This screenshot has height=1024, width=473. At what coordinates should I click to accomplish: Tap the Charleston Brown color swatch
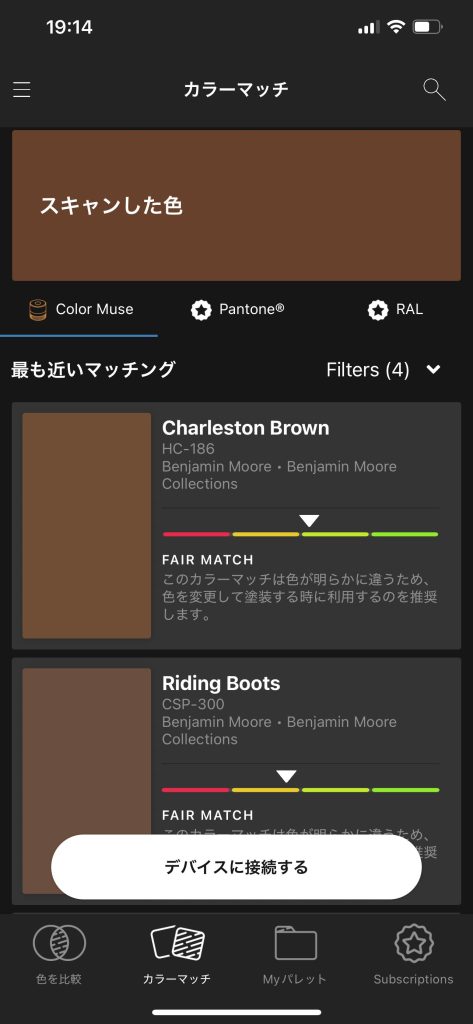click(87, 526)
